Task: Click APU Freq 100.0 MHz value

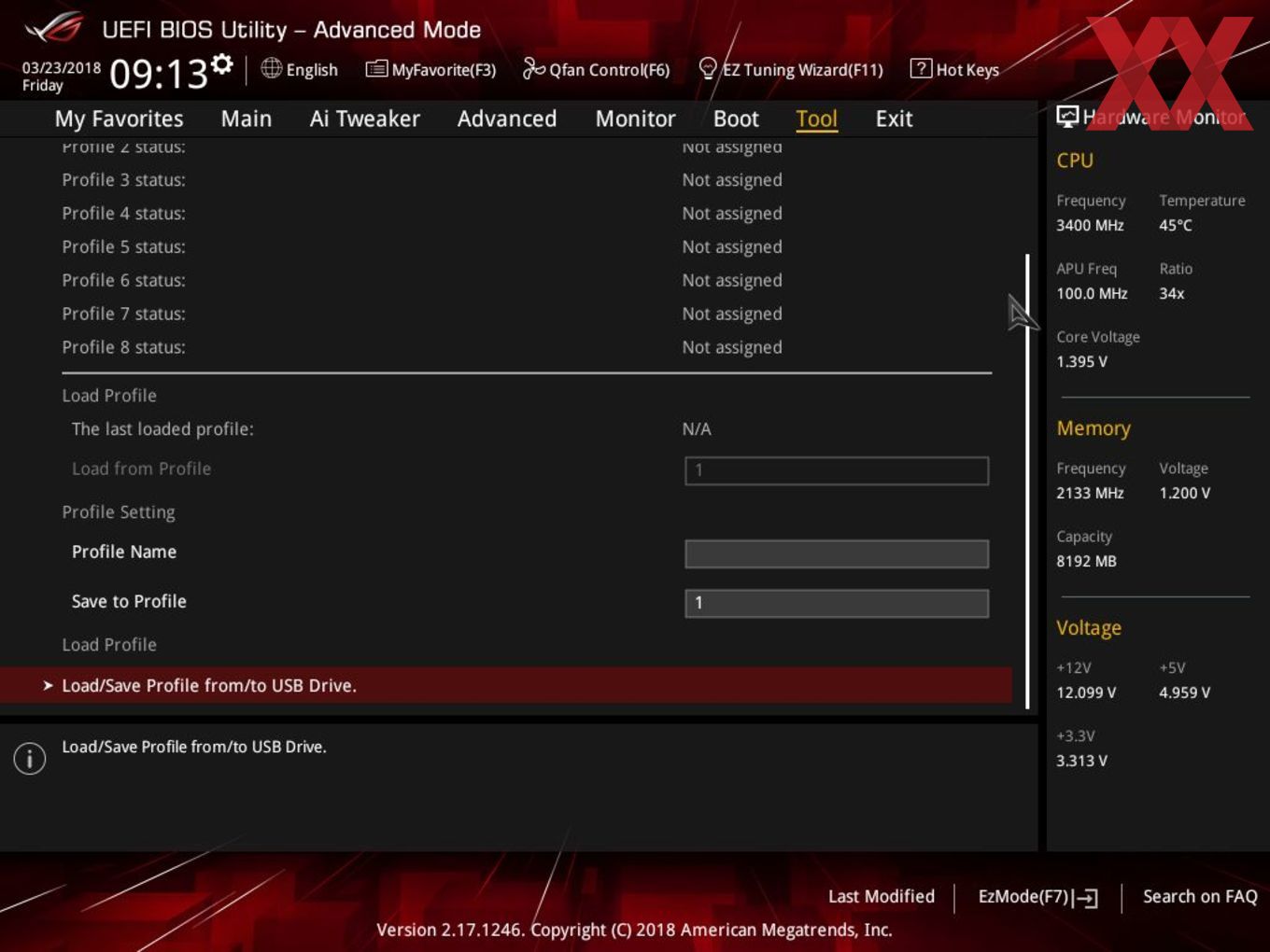Action: tap(1092, 293)
